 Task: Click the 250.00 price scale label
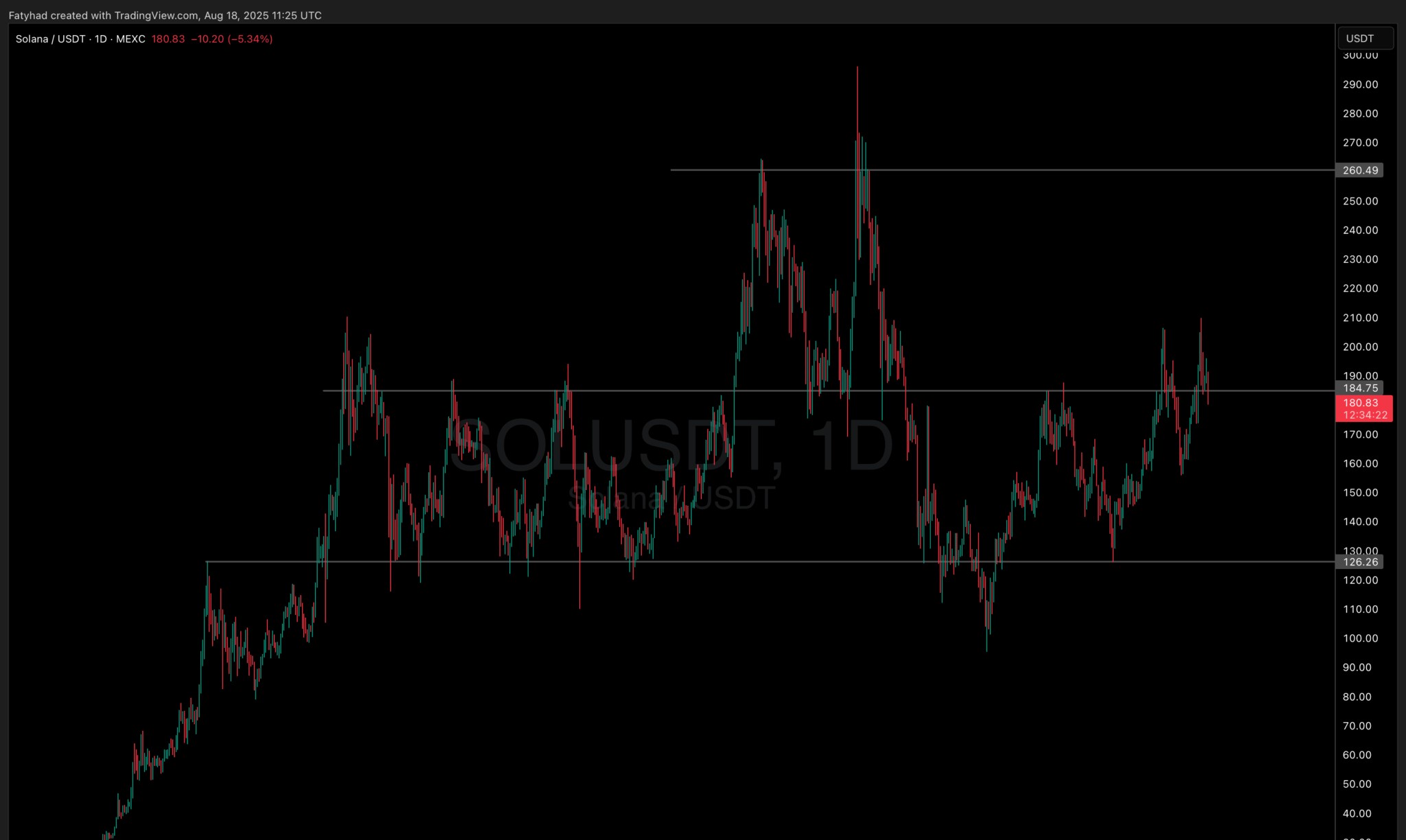pos(1360,201)
